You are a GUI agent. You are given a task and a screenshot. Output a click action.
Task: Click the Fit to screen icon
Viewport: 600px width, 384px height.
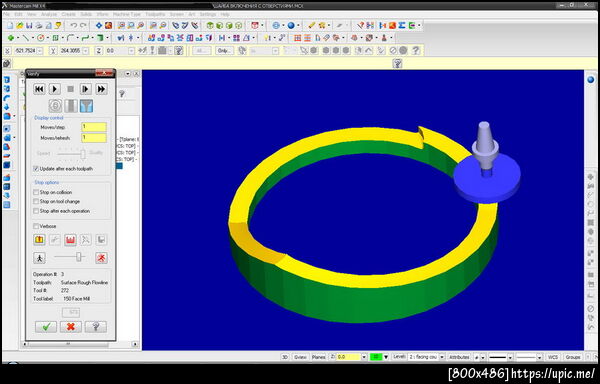coord(99,26)
